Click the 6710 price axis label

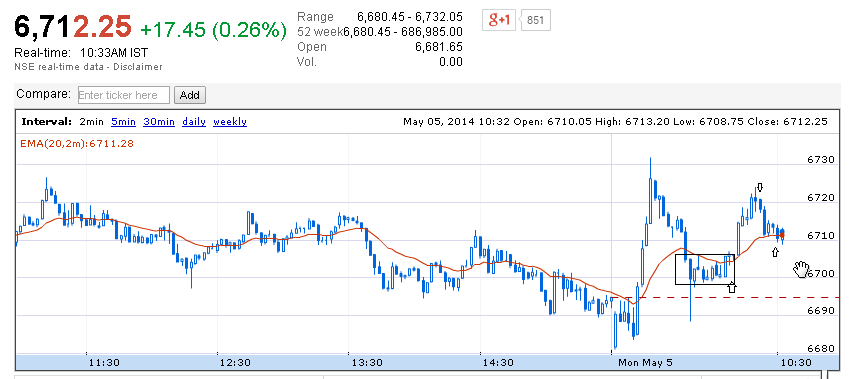[x=821, y=236]
